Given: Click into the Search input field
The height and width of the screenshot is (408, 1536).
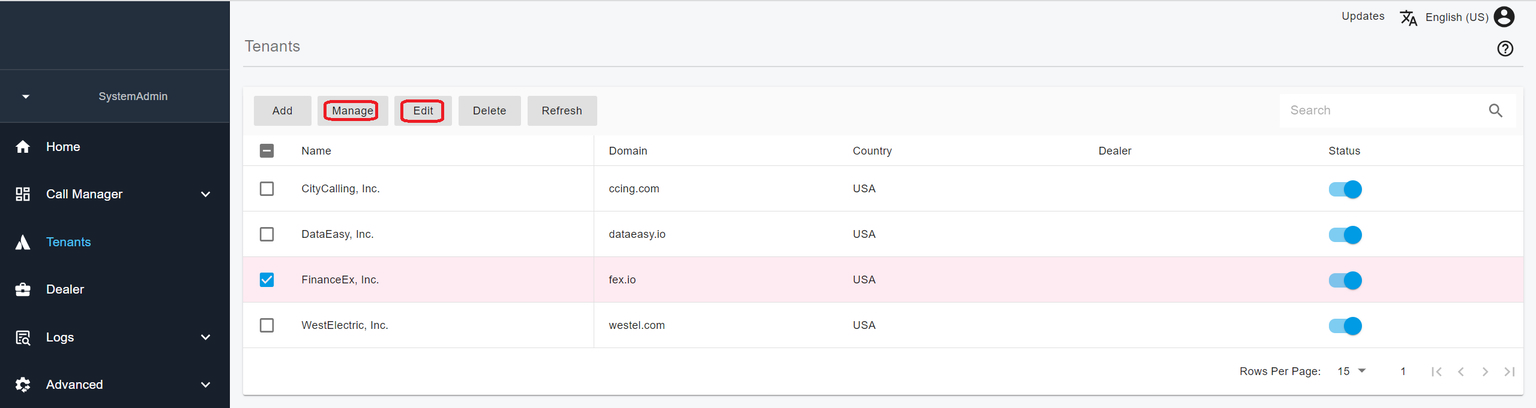Looking at the screenshot, I should coord(1380,111).
